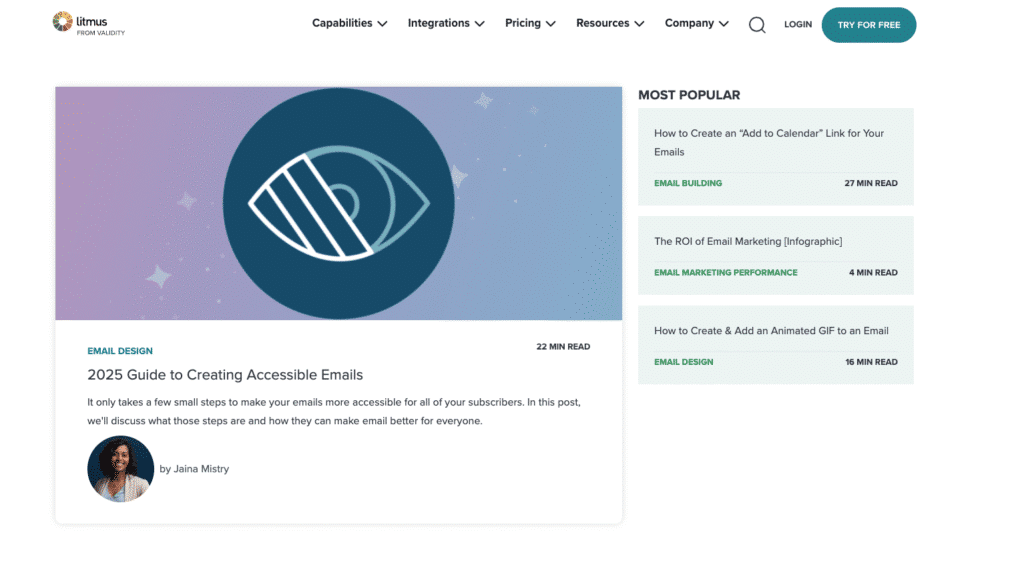Screen dimensions: 1024x563
Task: Open the search magnifier icon
Action: point(757,25)
